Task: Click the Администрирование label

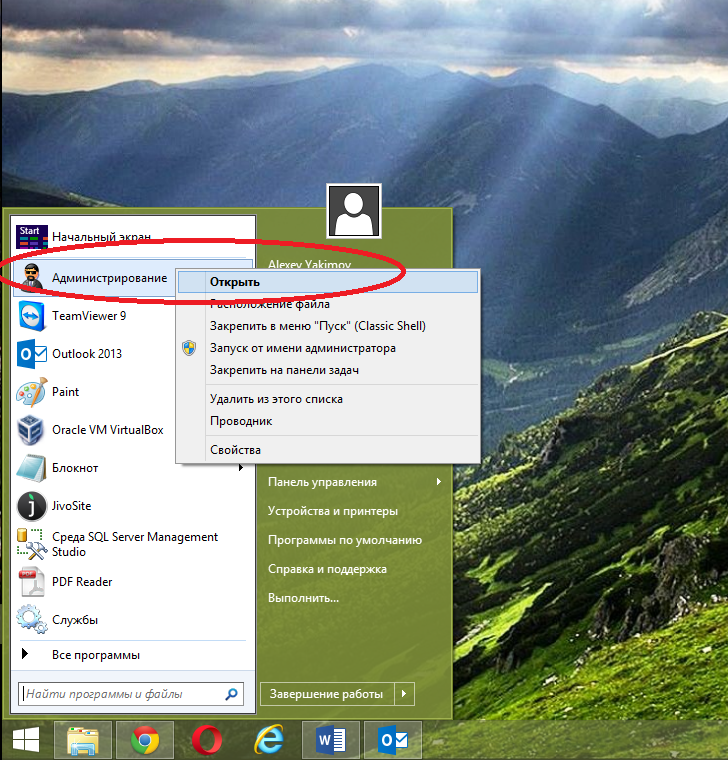Action: [110, 278]
